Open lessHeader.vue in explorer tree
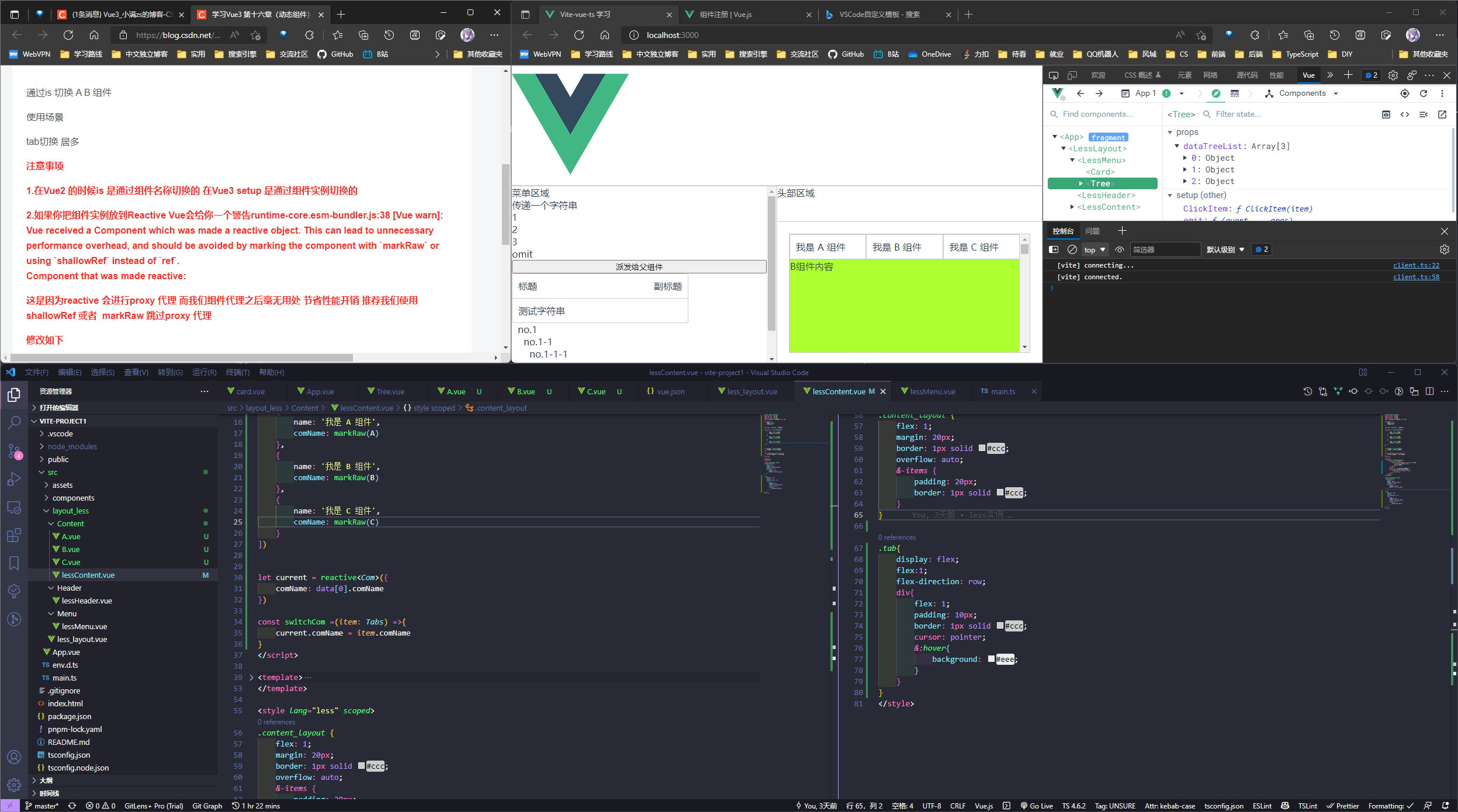This screenshot has height=812, width=1458. pyautogui.click(x=86, y=601)
